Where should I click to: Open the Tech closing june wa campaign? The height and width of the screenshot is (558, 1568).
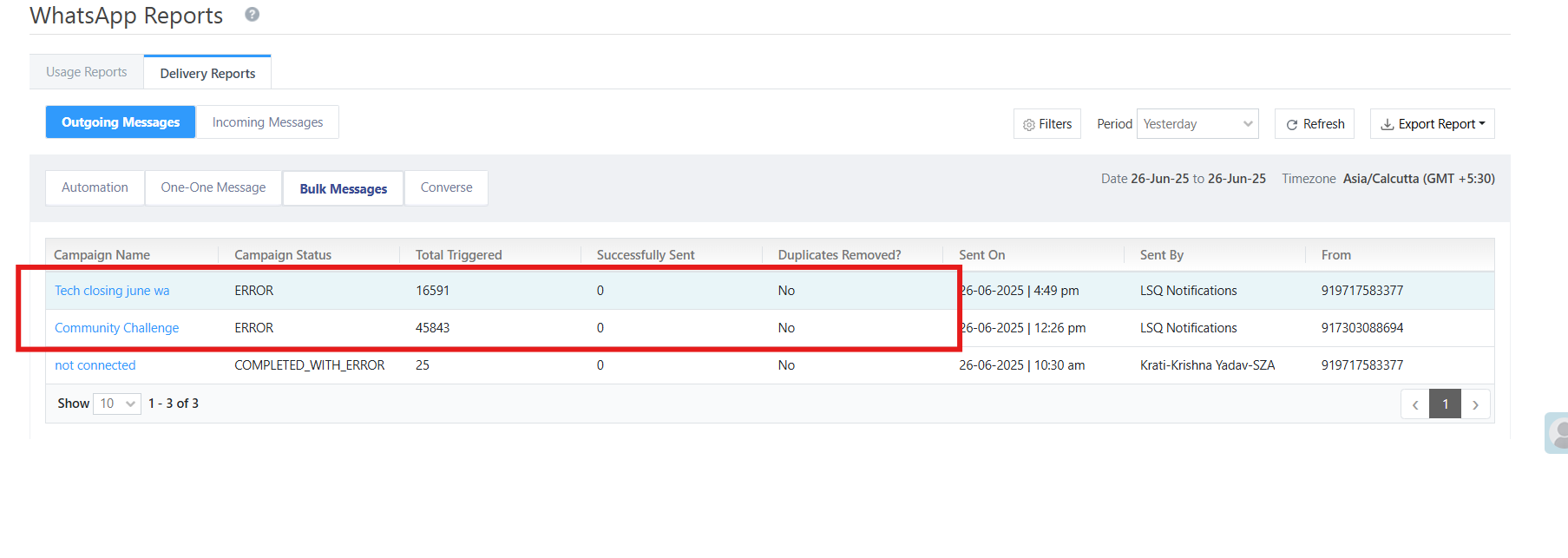112,291
